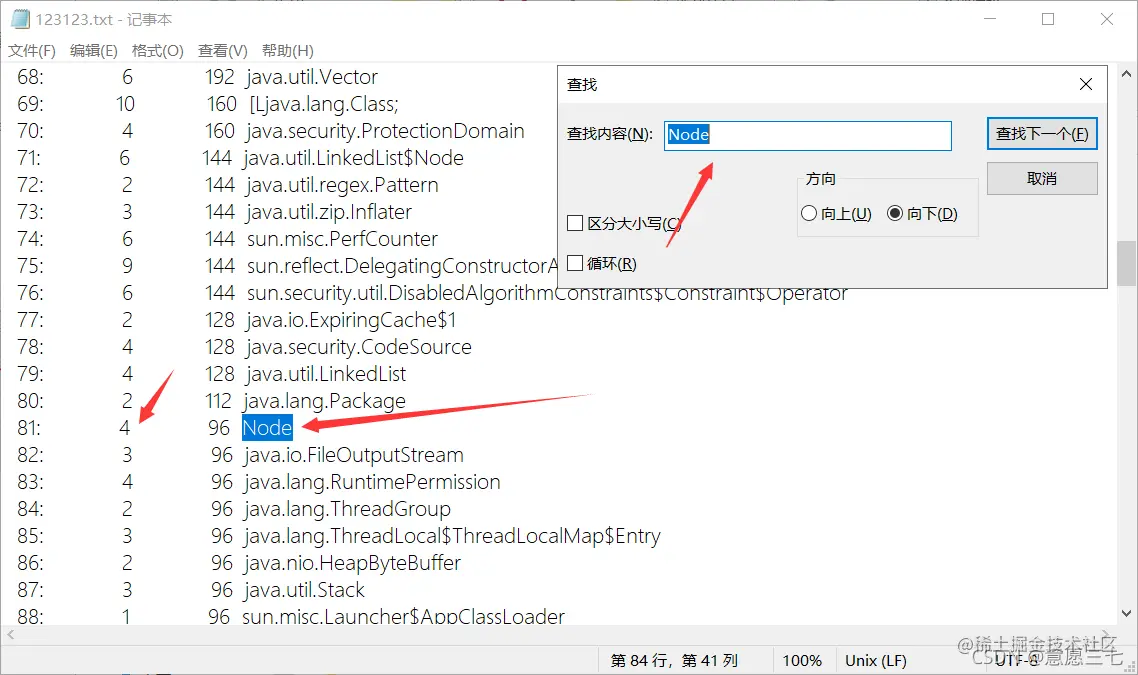Click the 100% zoom status bar entry
Viewport: 1138px width, 675px height.
coord(802,660)
